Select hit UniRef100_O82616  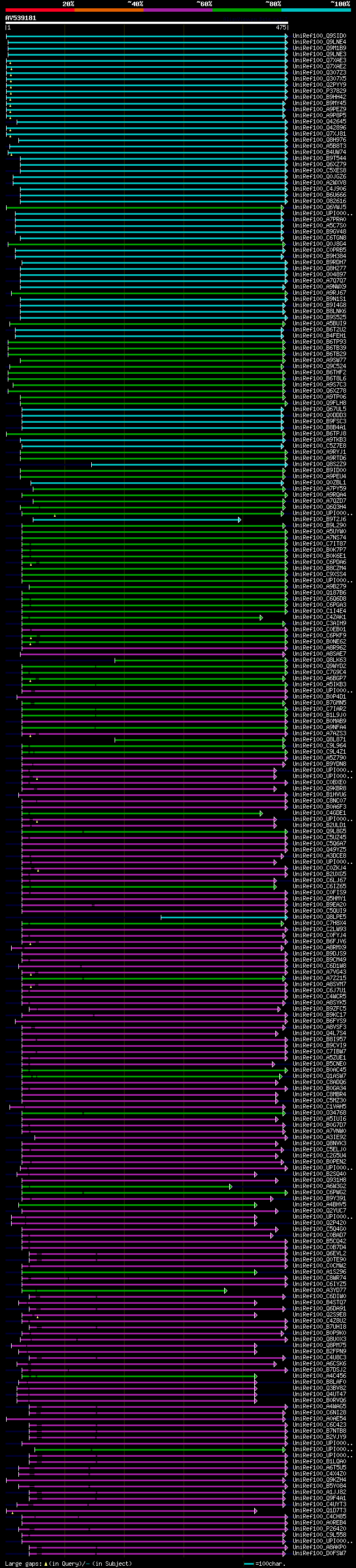tap(319, 201)
